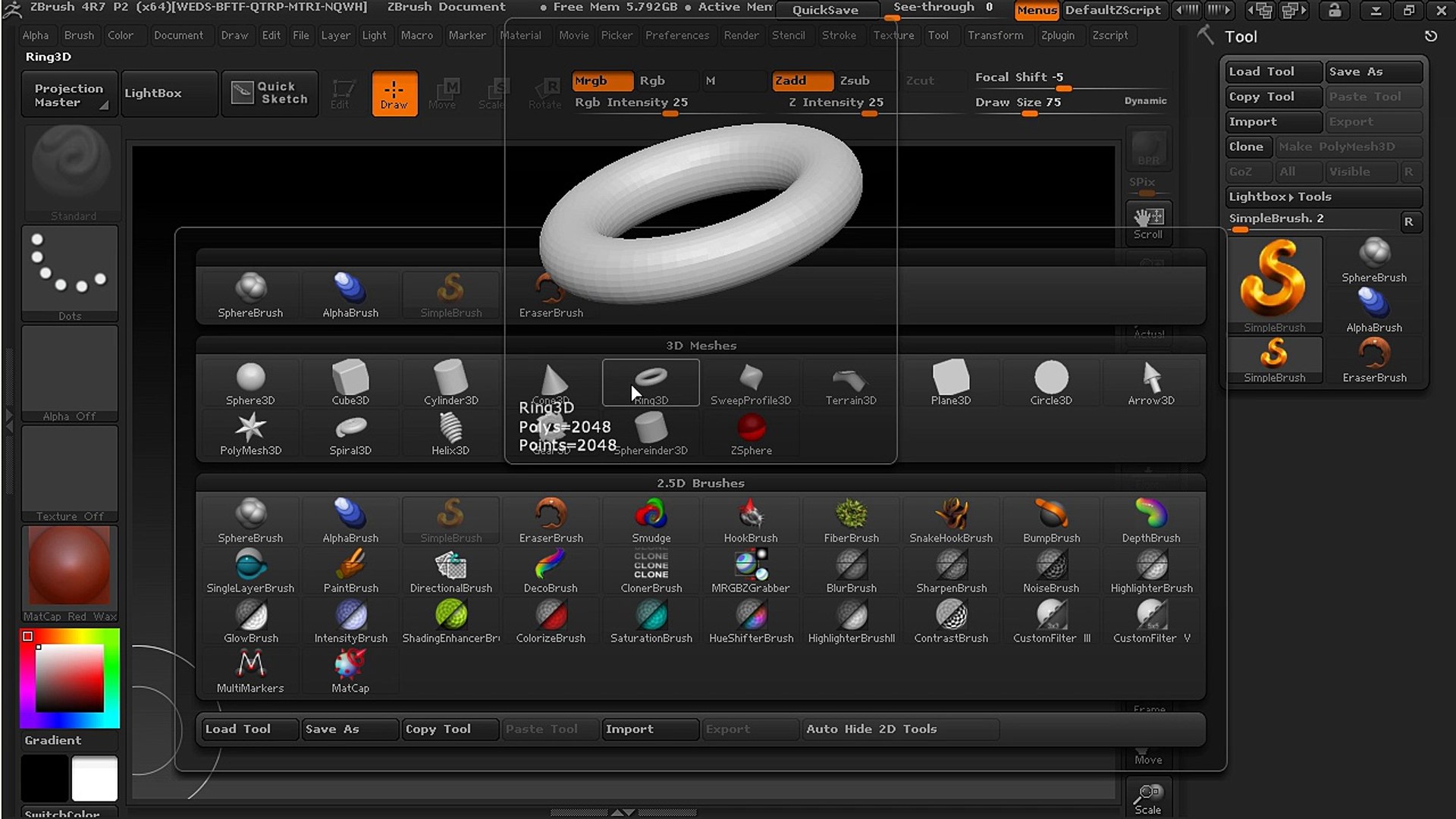The image size is (1456, 819).
Task: Expand Lightbox Tools section
Action: pyautogui.click(x=1324, y=196)
